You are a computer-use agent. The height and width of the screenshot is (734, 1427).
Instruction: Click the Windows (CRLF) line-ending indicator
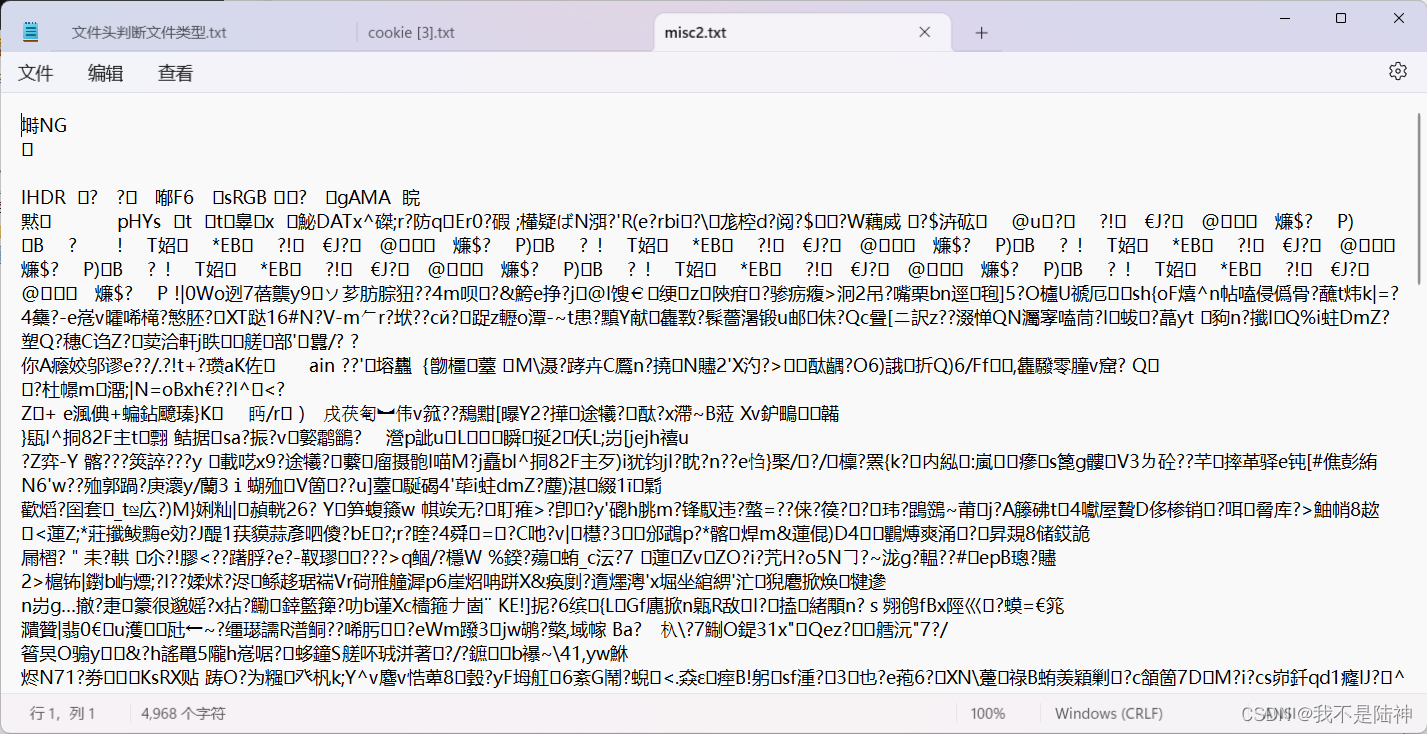pos(1109,713)
